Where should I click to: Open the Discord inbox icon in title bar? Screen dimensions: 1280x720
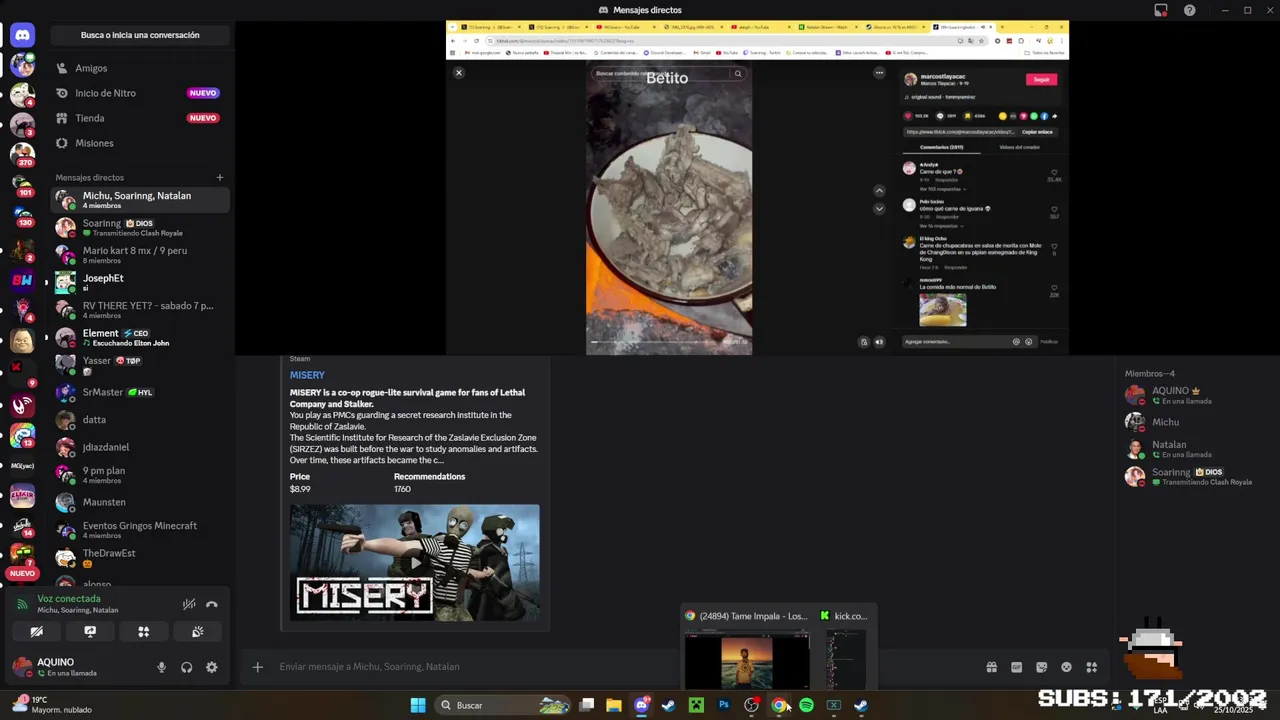tap(1161, 10)
